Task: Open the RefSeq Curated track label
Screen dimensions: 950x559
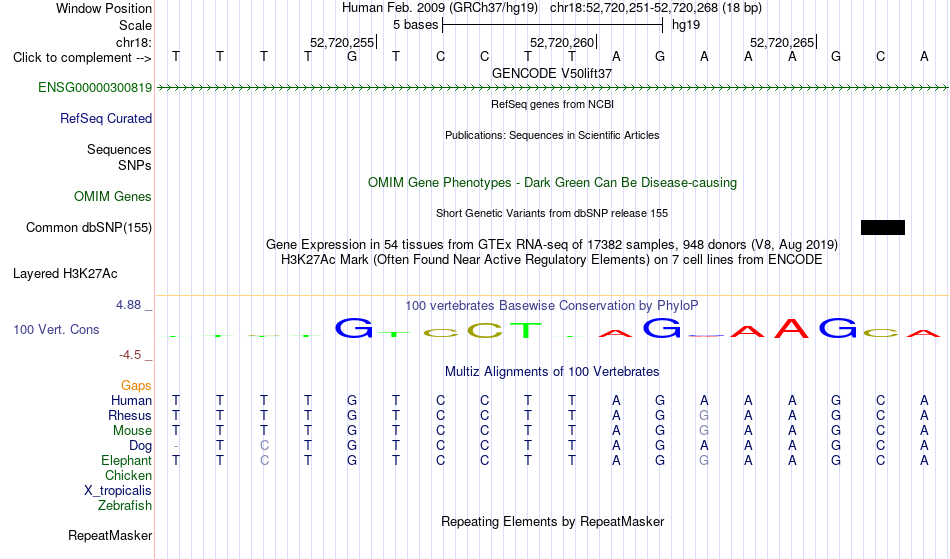Action: pos(106,118)
